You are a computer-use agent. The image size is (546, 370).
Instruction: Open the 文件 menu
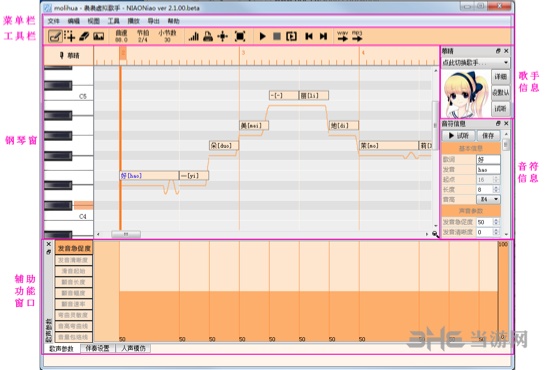(x=53, y=21)
